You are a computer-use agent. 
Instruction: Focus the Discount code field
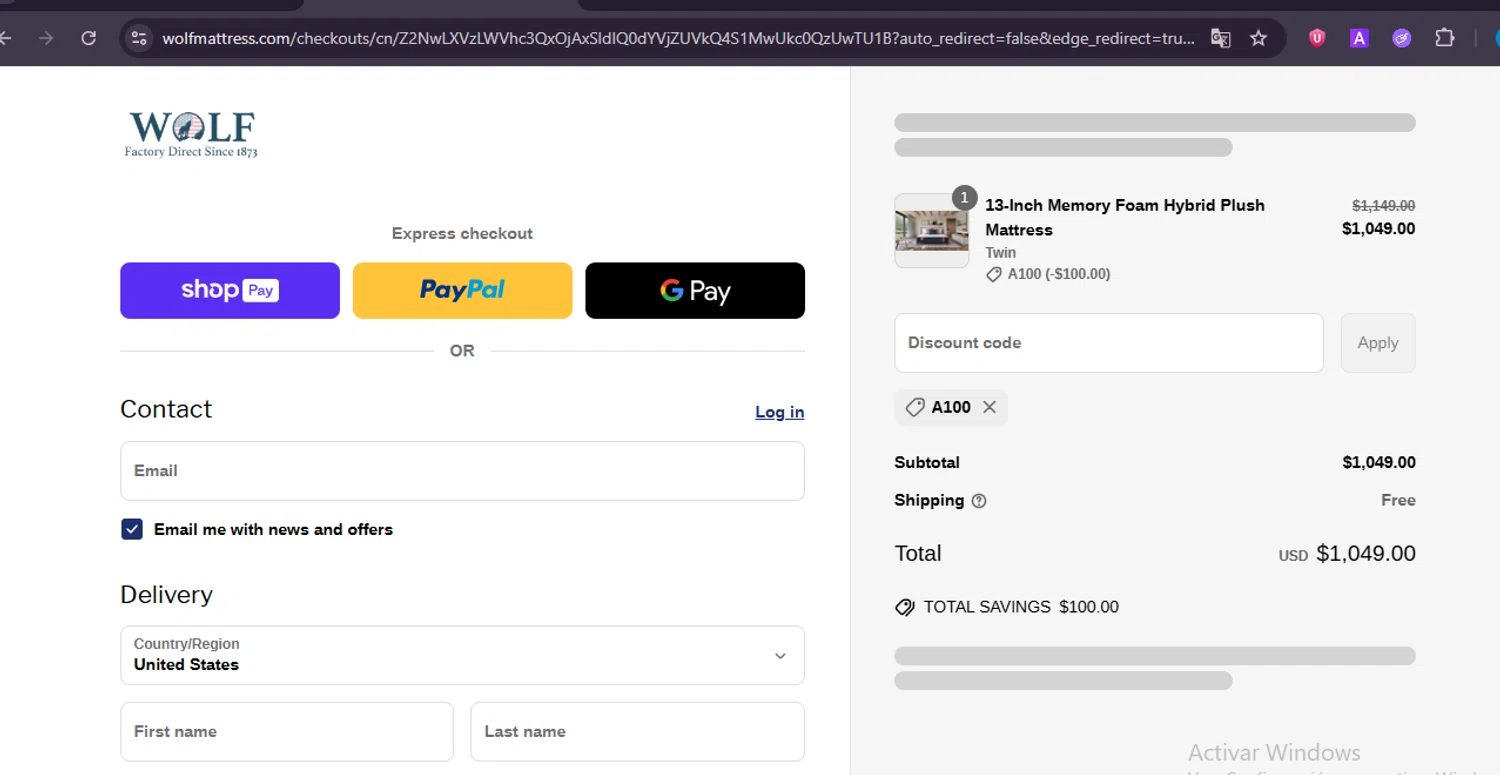[1109, 343]
